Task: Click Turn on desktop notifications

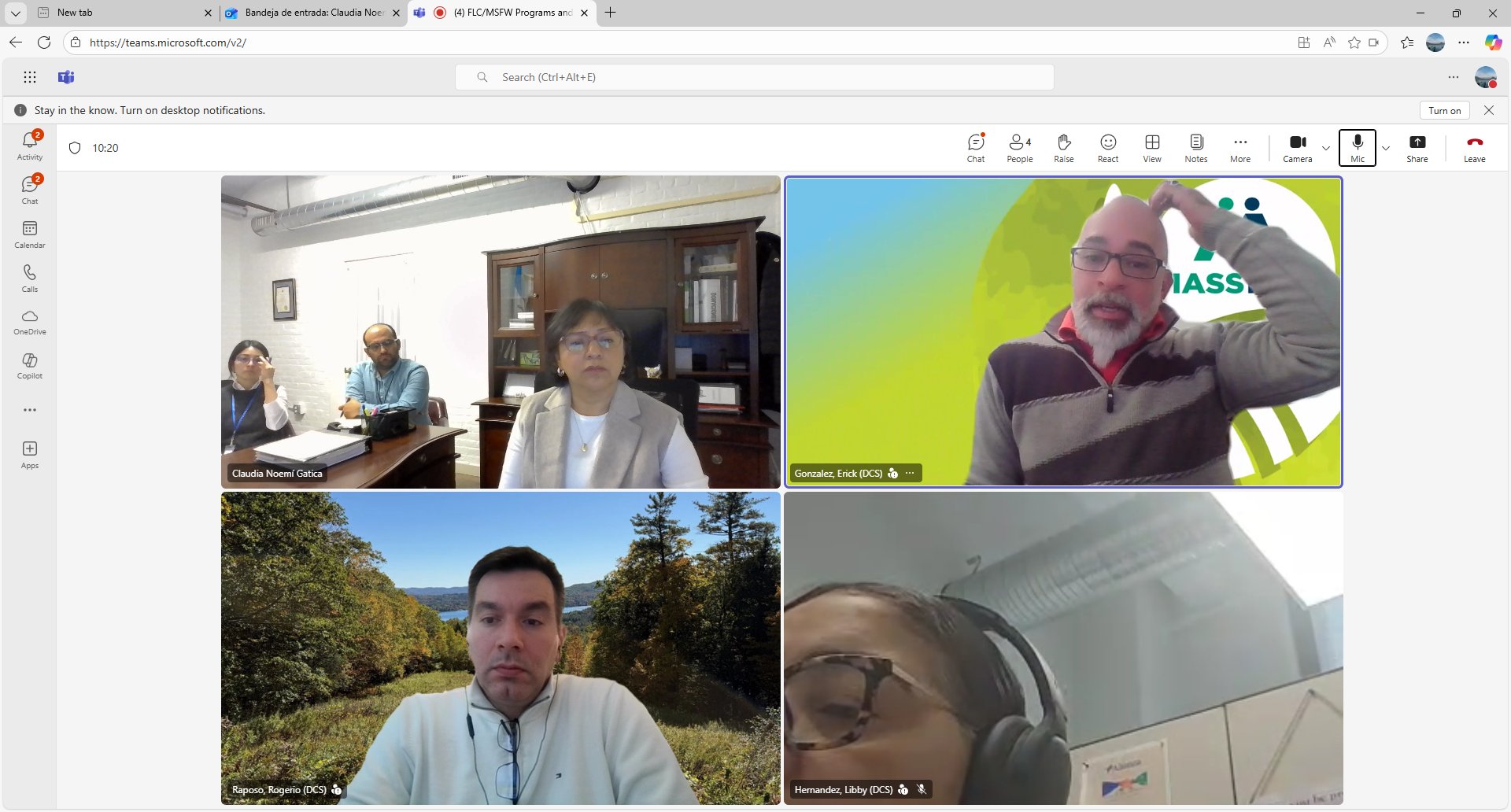Action: click(x=1444, y=110)
